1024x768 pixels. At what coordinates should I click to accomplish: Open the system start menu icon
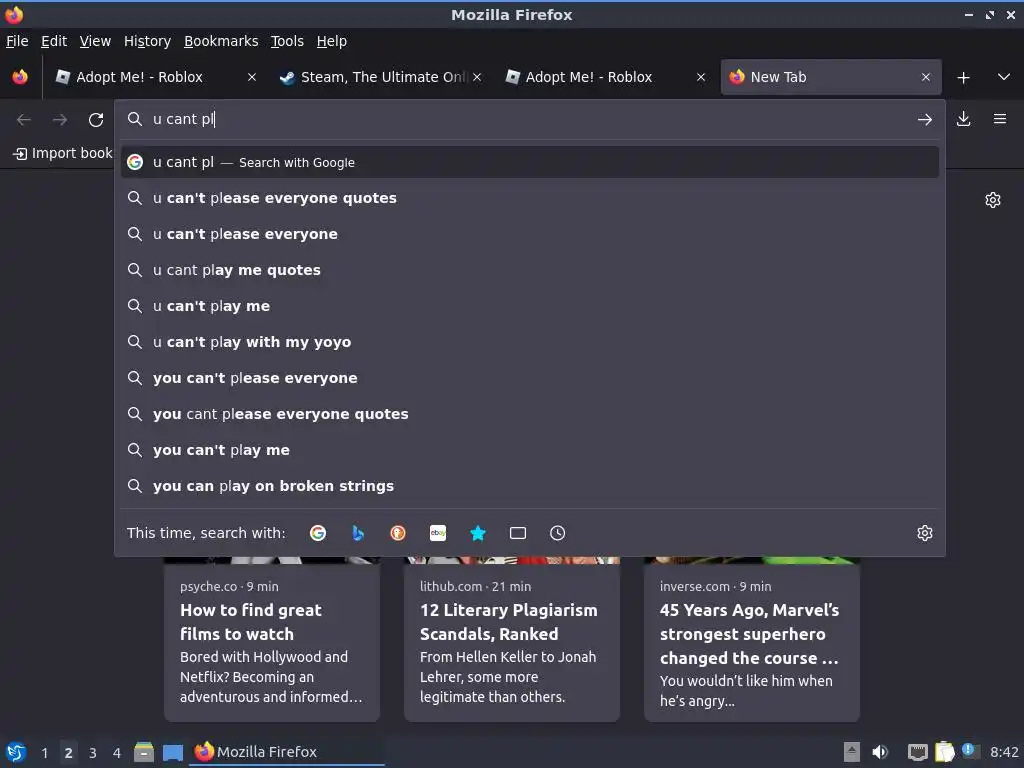[16, 752]
